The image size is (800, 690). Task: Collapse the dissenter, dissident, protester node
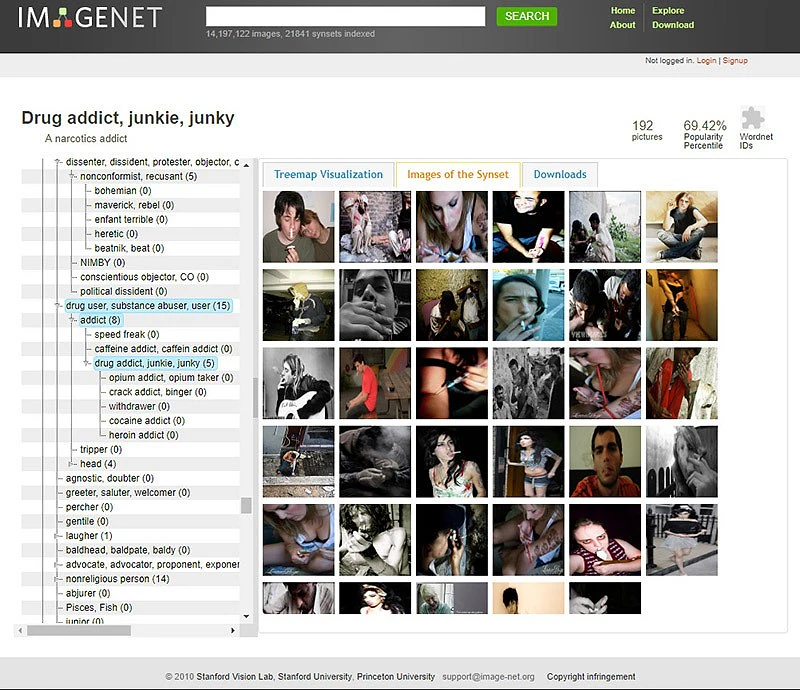click(57, 162)
